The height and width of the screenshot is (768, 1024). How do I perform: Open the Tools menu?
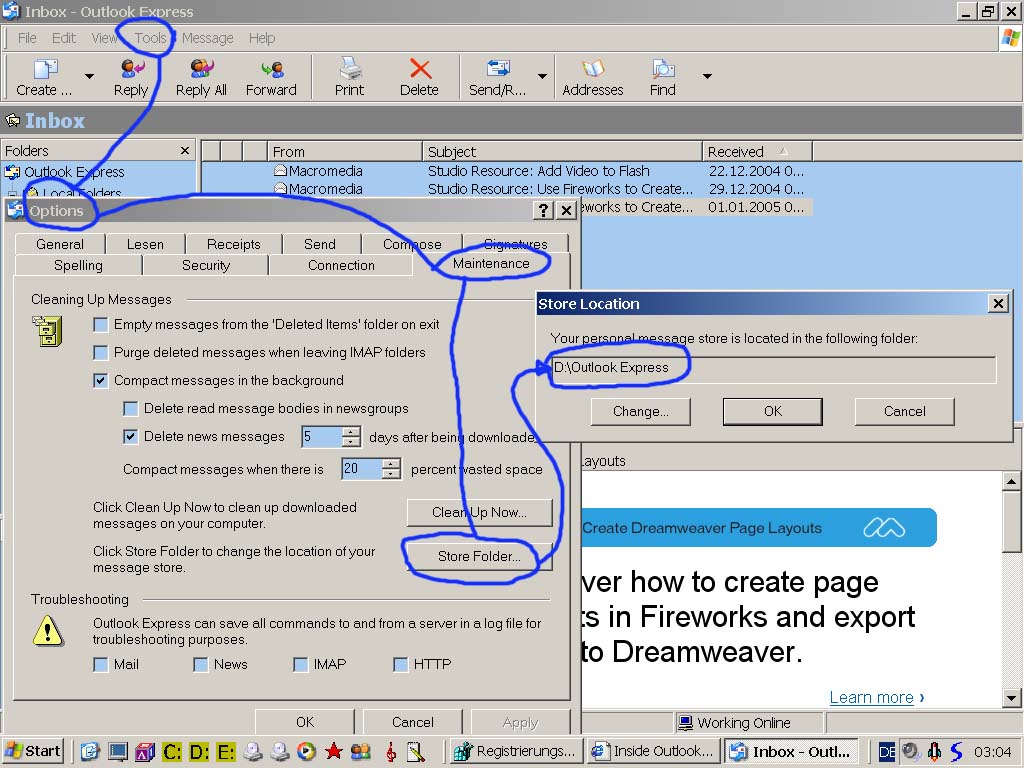point(150,38)
